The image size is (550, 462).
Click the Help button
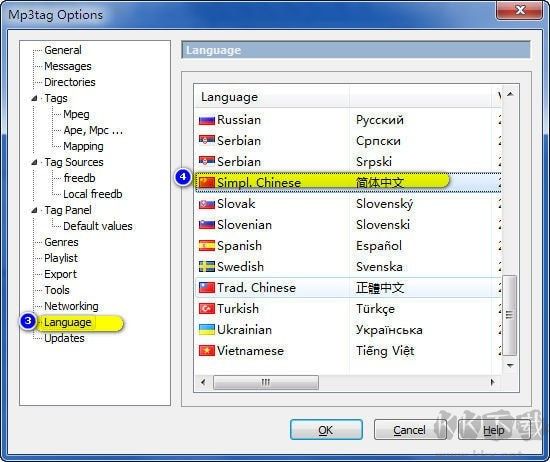tap(494, 430)
